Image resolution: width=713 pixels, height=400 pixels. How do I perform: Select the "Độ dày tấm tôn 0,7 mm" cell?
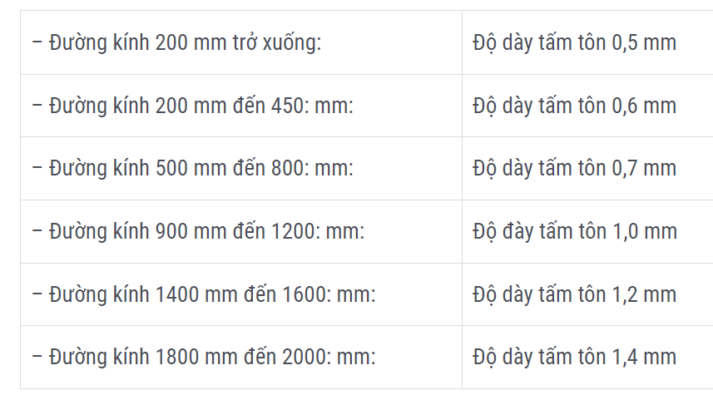pos(575,168)
